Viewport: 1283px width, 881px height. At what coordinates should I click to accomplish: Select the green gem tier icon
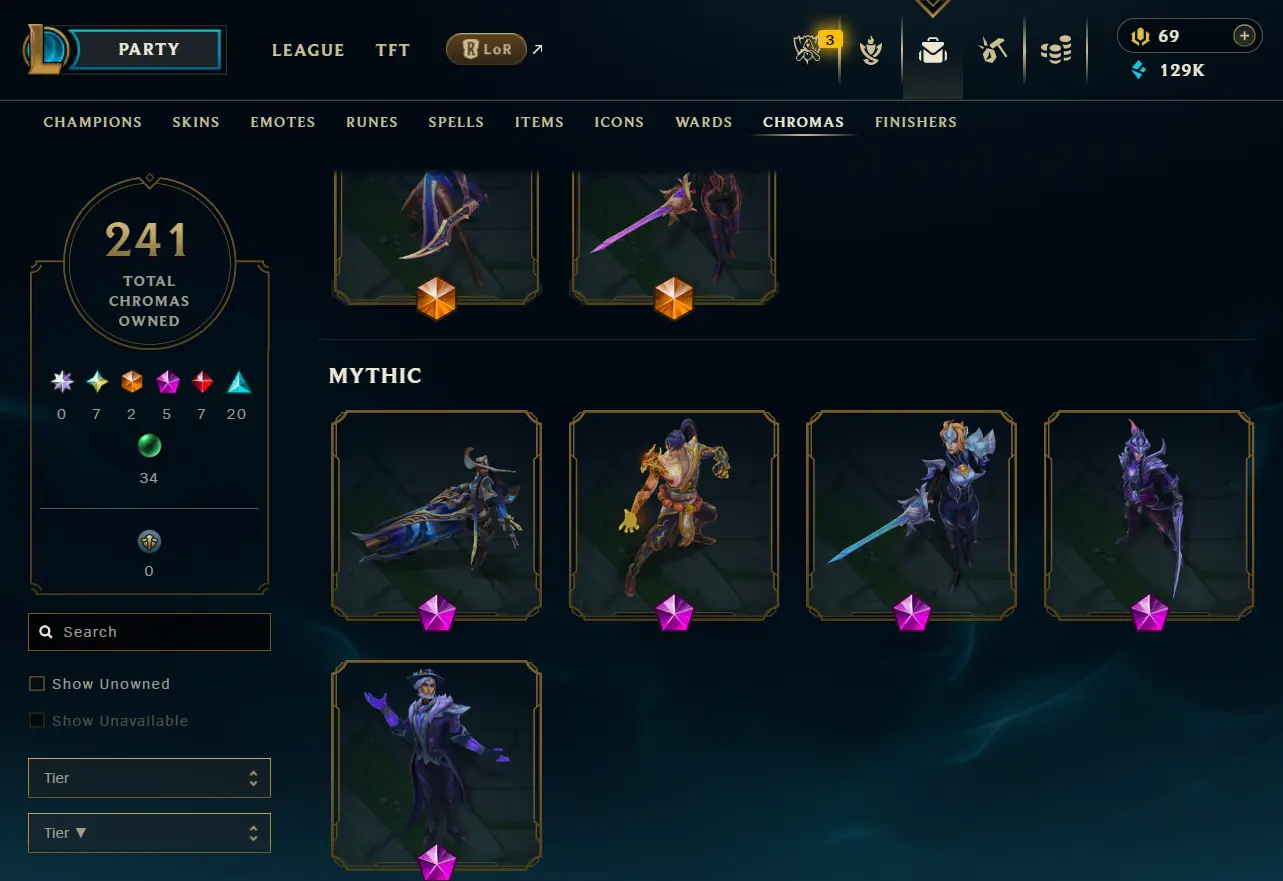click(149, 446)
